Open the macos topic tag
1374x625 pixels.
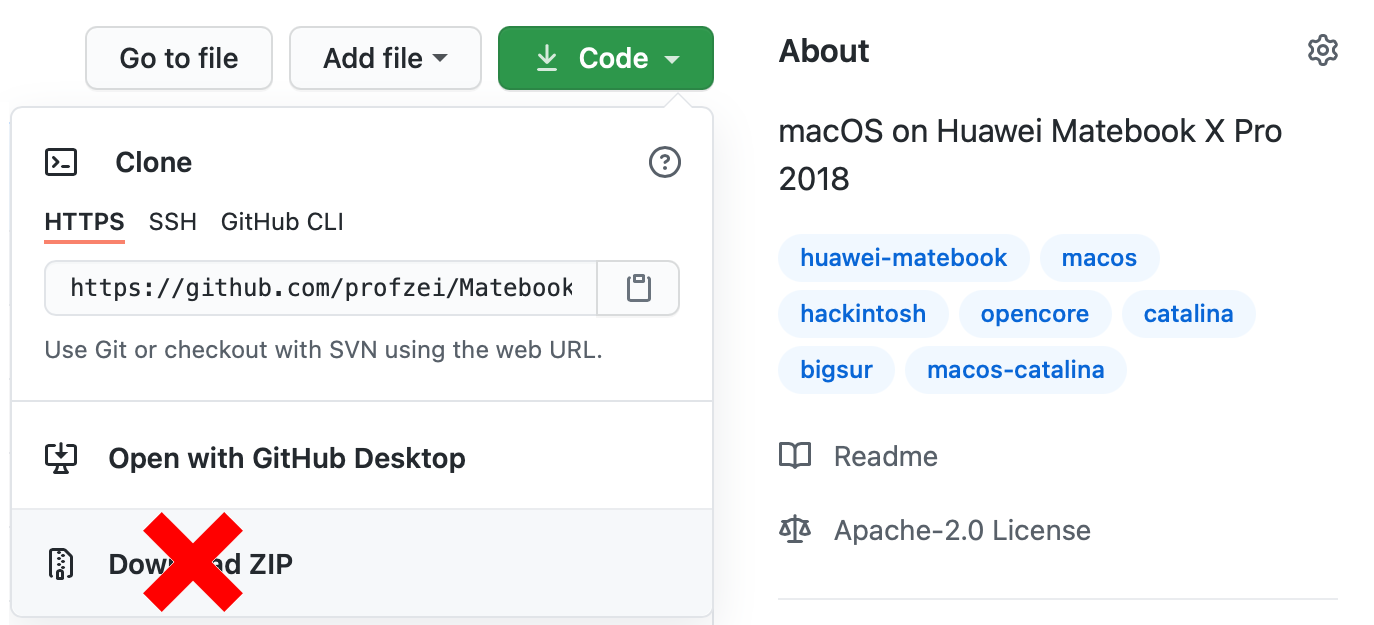pos(1099,258)
